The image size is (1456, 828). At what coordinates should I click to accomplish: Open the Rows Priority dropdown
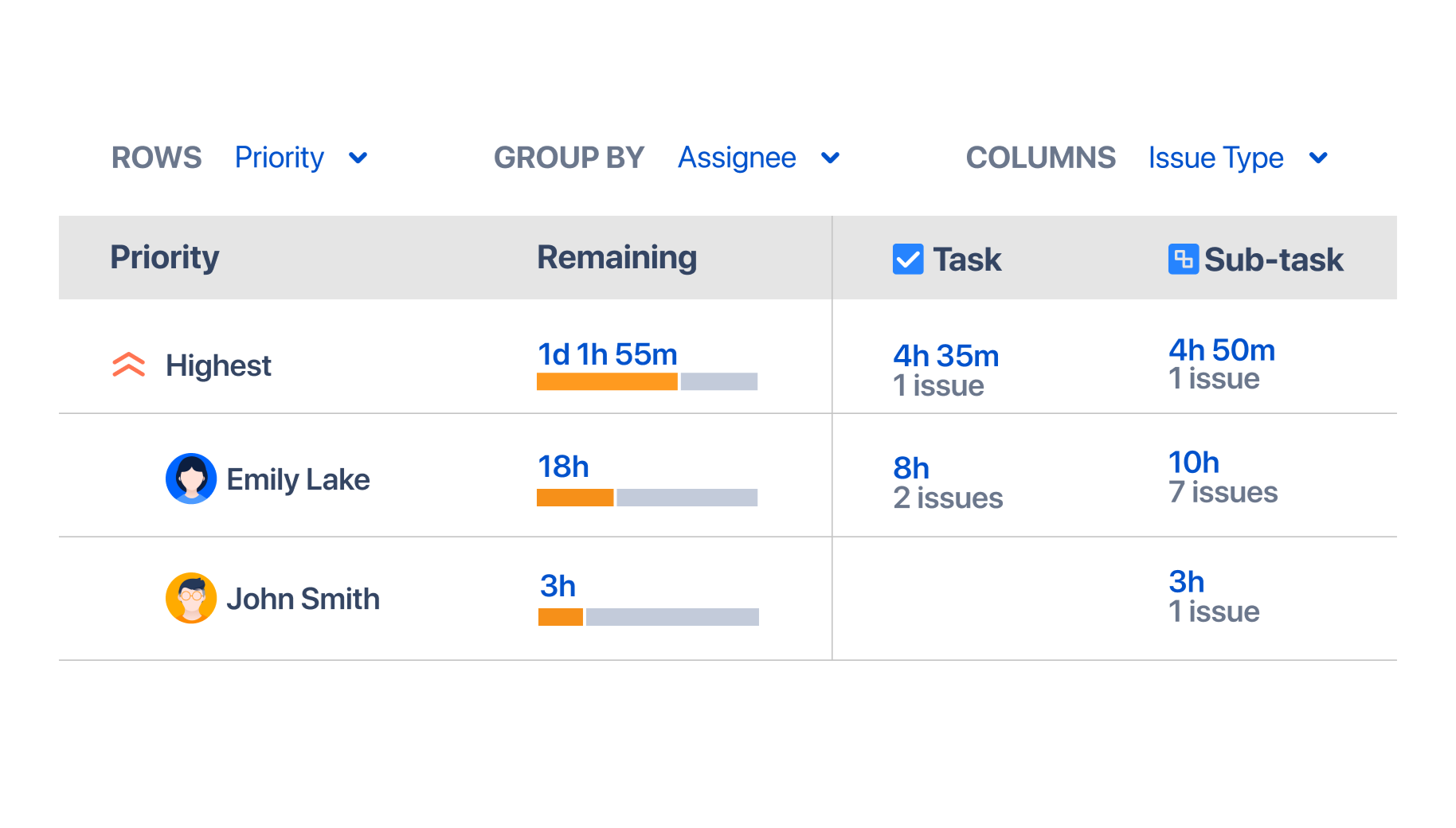tap(301, 158)
